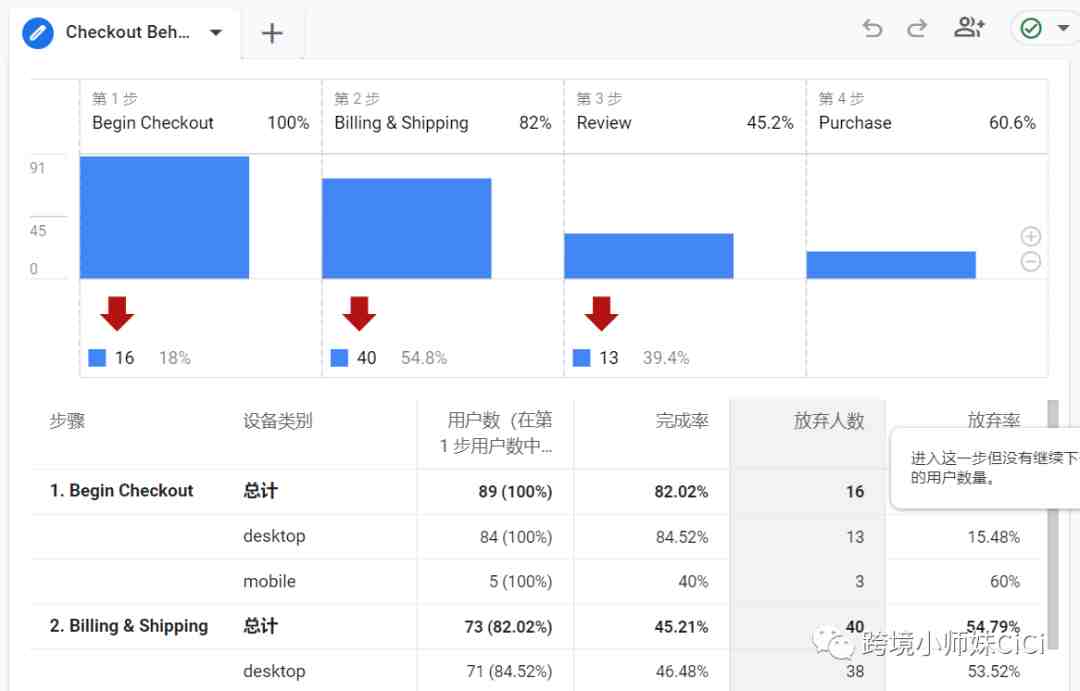
Task: Click the 84.52% desktop completion cell
Action: 682,537
